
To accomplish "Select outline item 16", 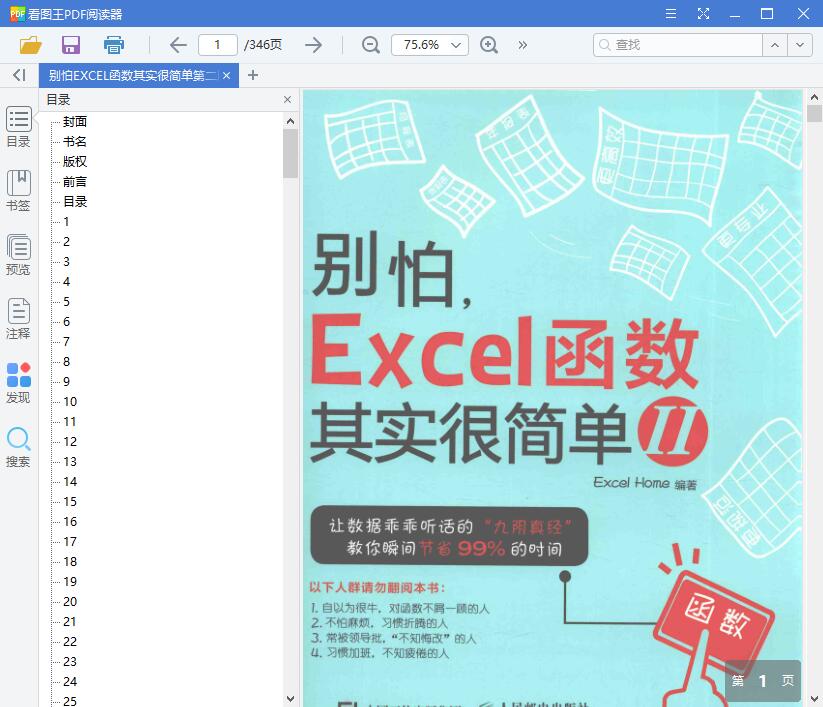I will pos(70,522).
